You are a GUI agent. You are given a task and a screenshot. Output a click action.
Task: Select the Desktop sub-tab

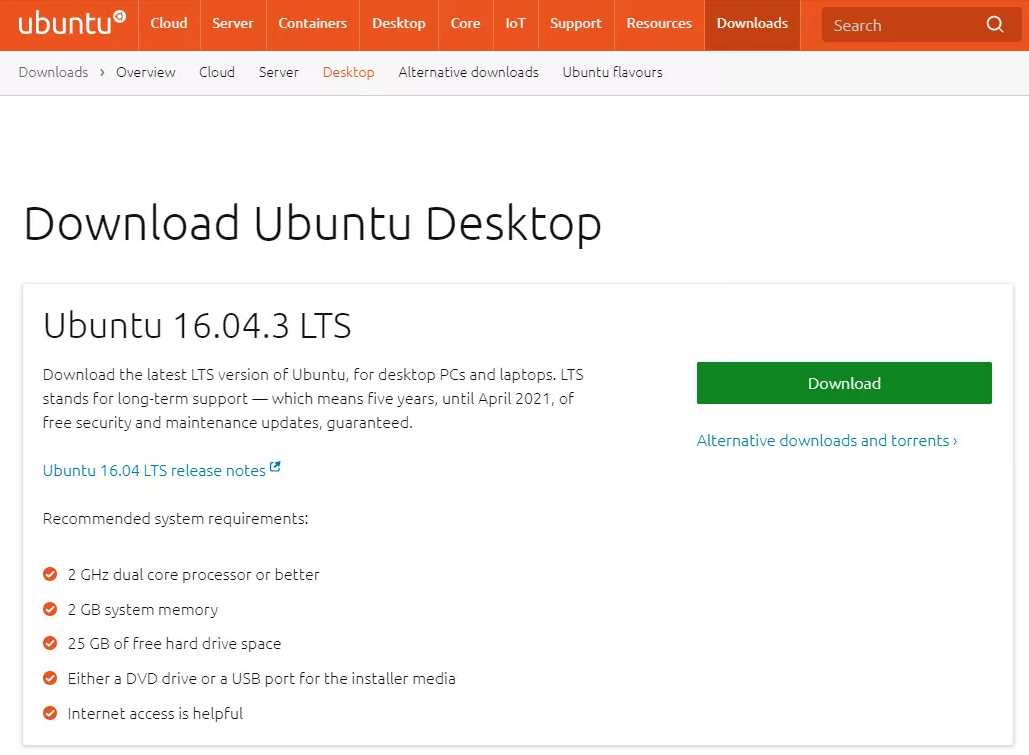[348, 72]
